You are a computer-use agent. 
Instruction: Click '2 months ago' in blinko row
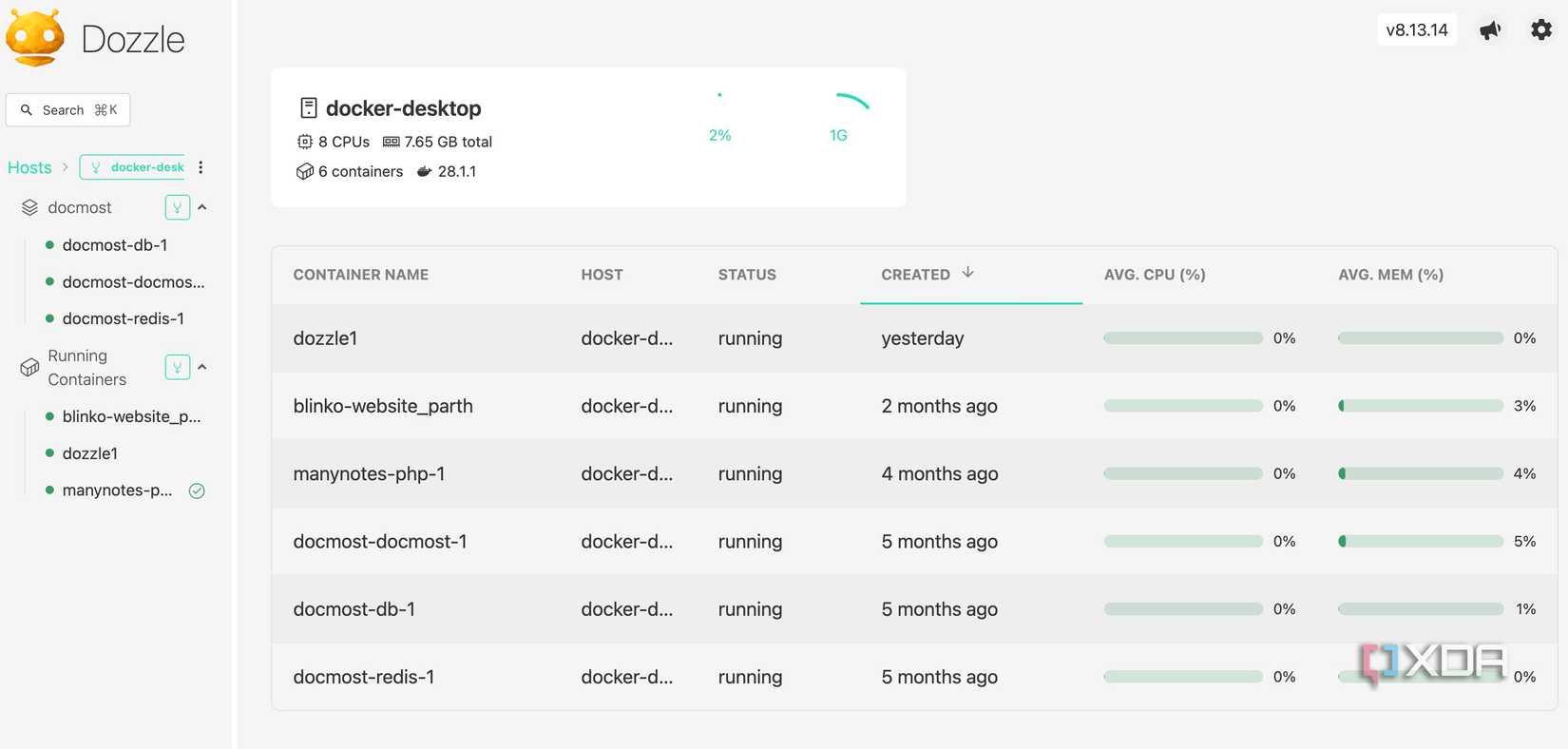(939, 406)
